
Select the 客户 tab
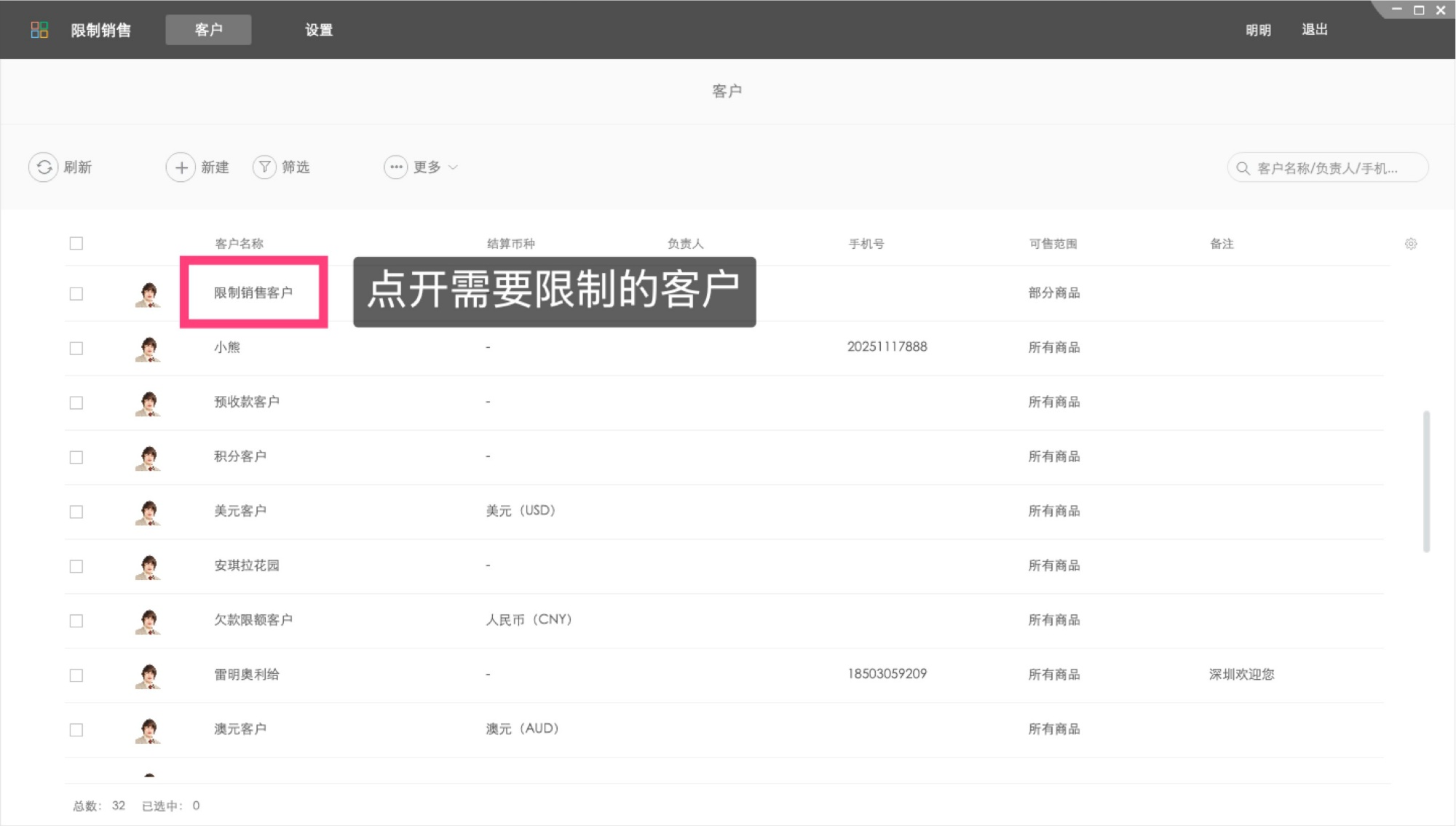click(x=208, y=30)
